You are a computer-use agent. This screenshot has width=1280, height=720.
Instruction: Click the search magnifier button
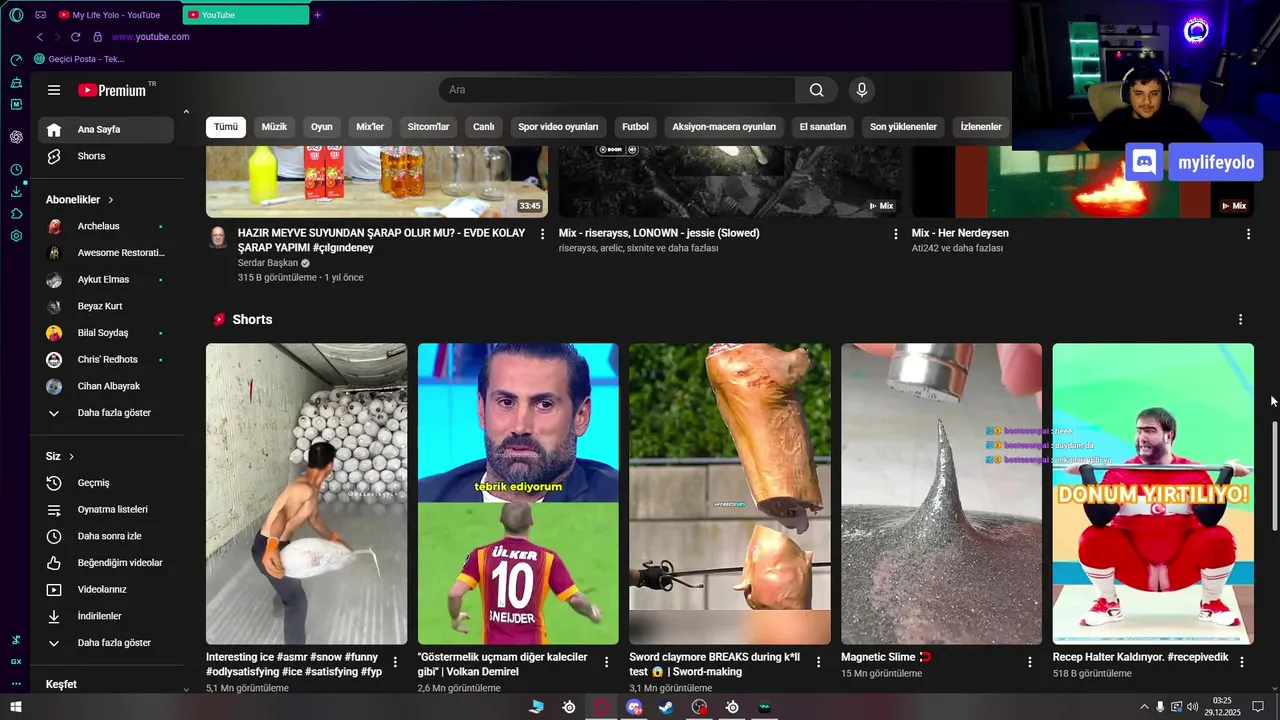point(817,90)
